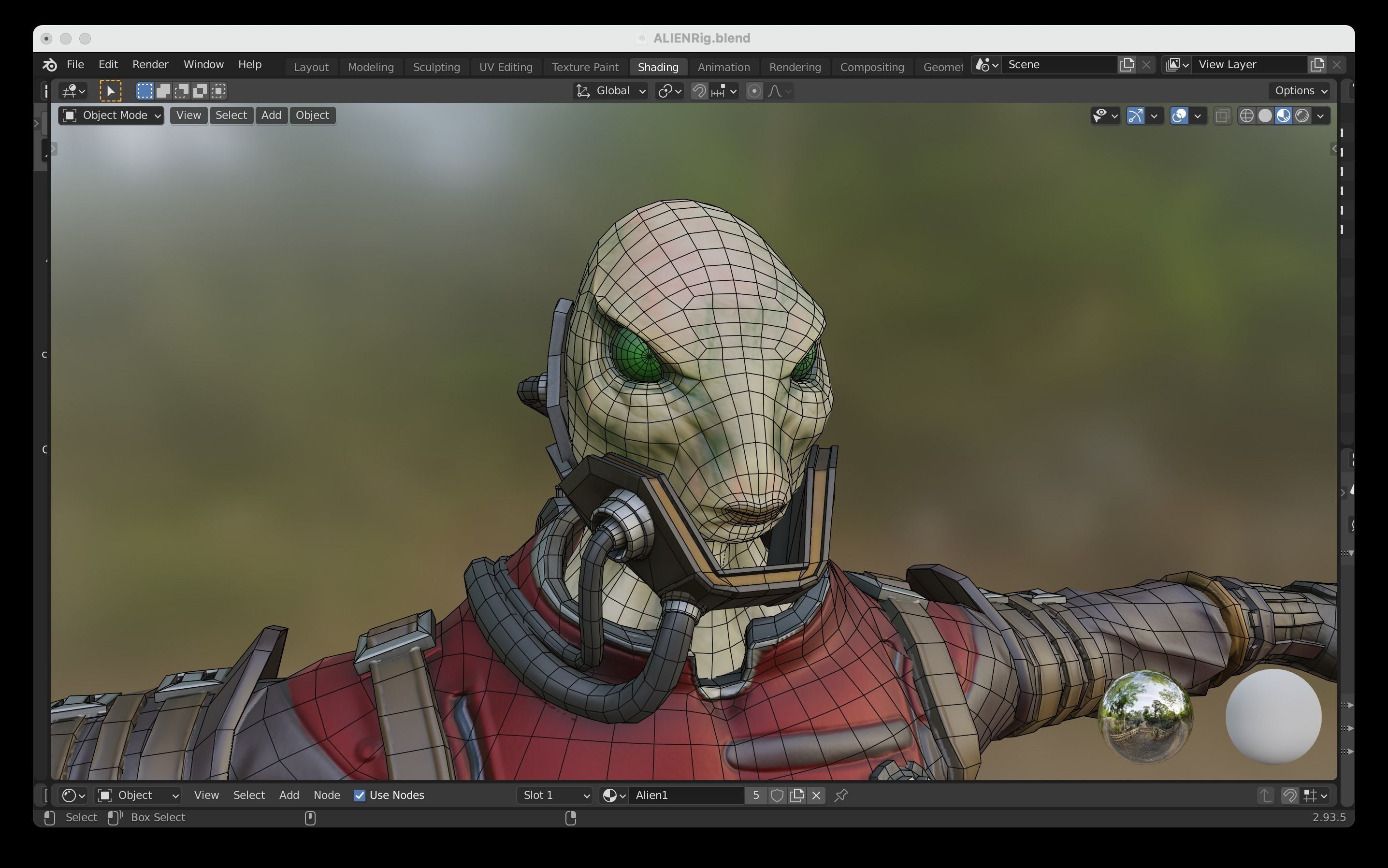The image size is (1388, 868).
Task: Choose Subtract Selection box mode
Action: (181, 91)
